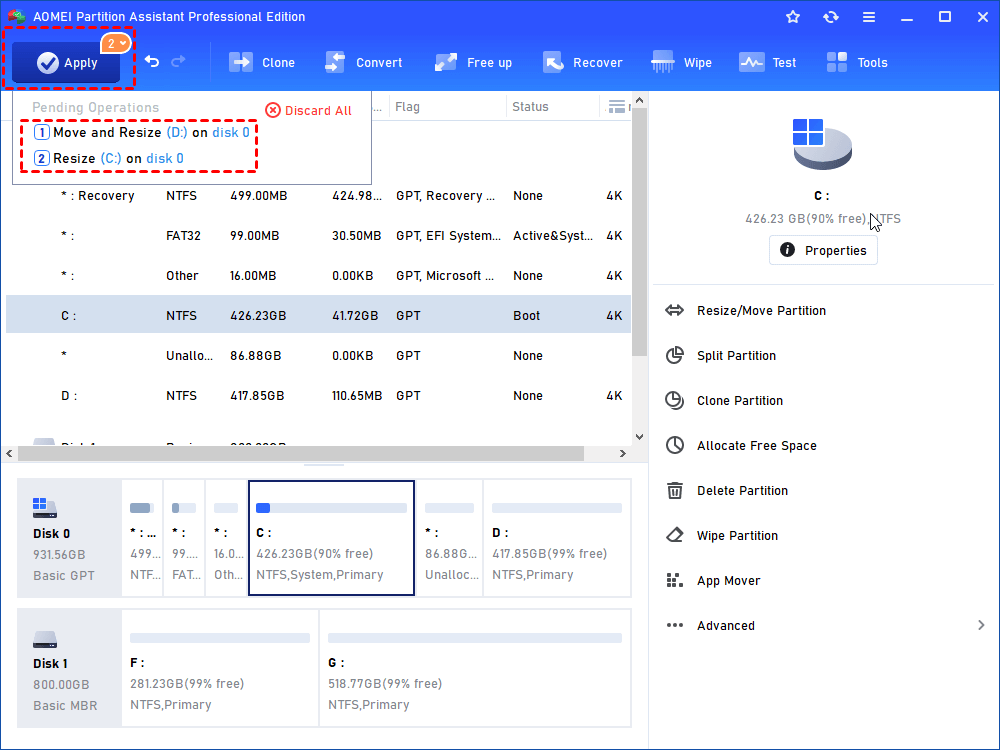The height and width of the screenshot is (750, 1000).
Task: Click the scroll left arrow of horizontal scrollbar
Action: pos(9,453)
